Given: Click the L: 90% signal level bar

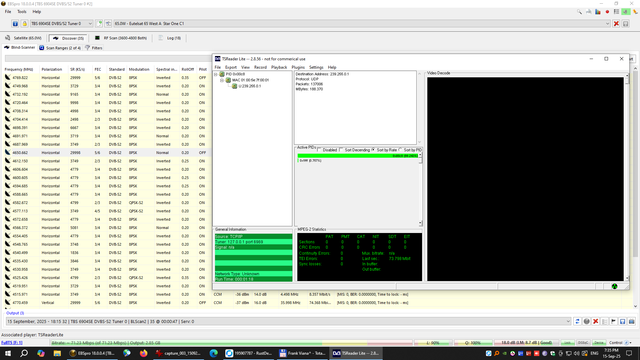Looking at the screenshot, I should pos(432,343).
